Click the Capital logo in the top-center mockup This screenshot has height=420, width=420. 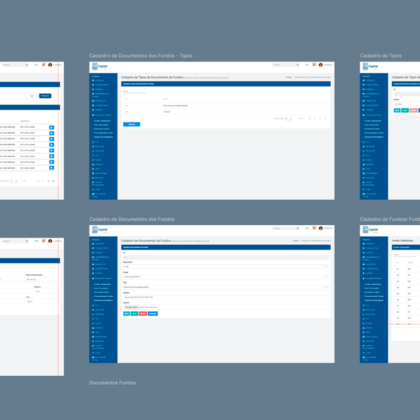click(100, 67)
